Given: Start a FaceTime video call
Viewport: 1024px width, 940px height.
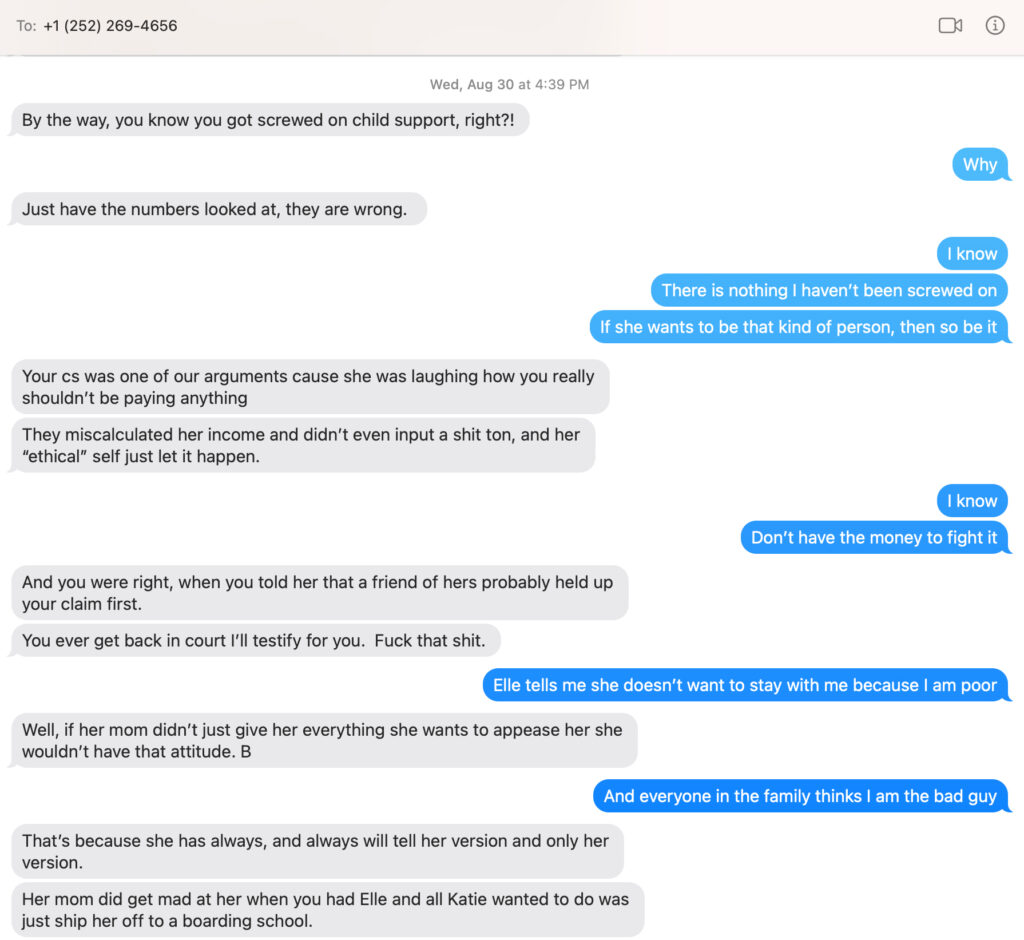Looking at the screenshot, I should pos(950,26).
